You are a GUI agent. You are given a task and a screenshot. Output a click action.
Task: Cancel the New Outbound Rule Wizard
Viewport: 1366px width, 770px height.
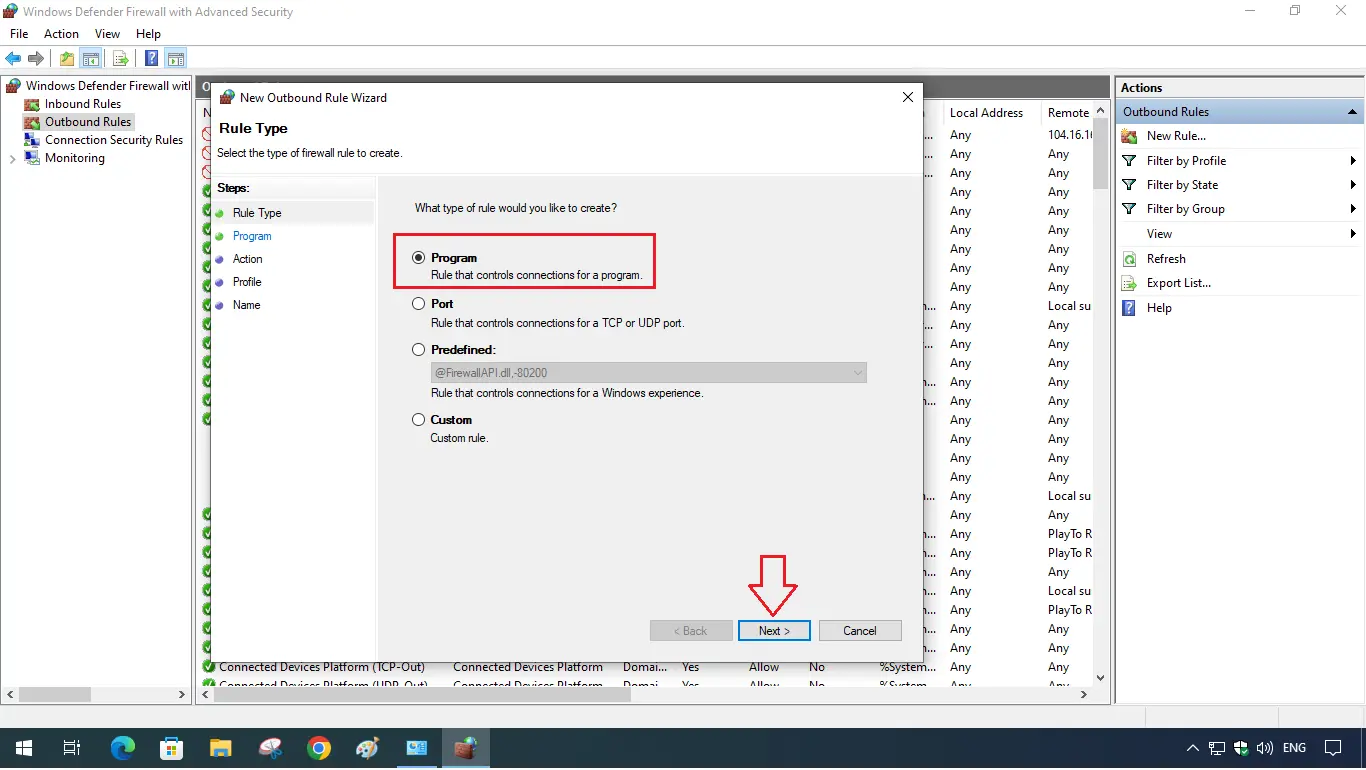tap(860, 630)
